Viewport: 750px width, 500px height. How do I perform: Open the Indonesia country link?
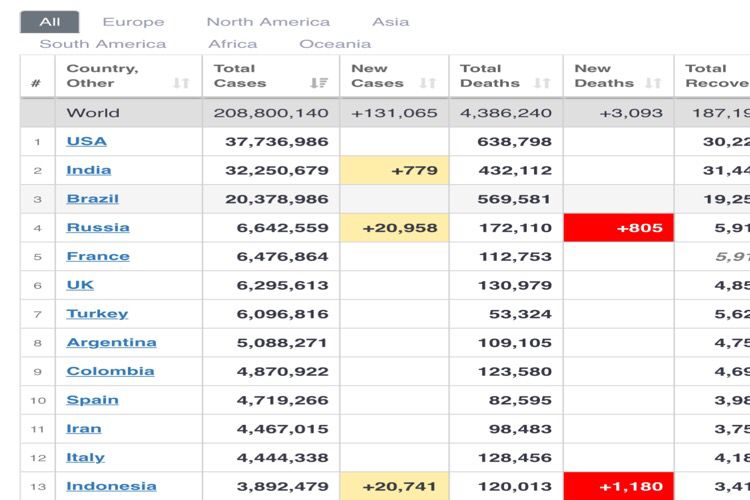(111, 486)
